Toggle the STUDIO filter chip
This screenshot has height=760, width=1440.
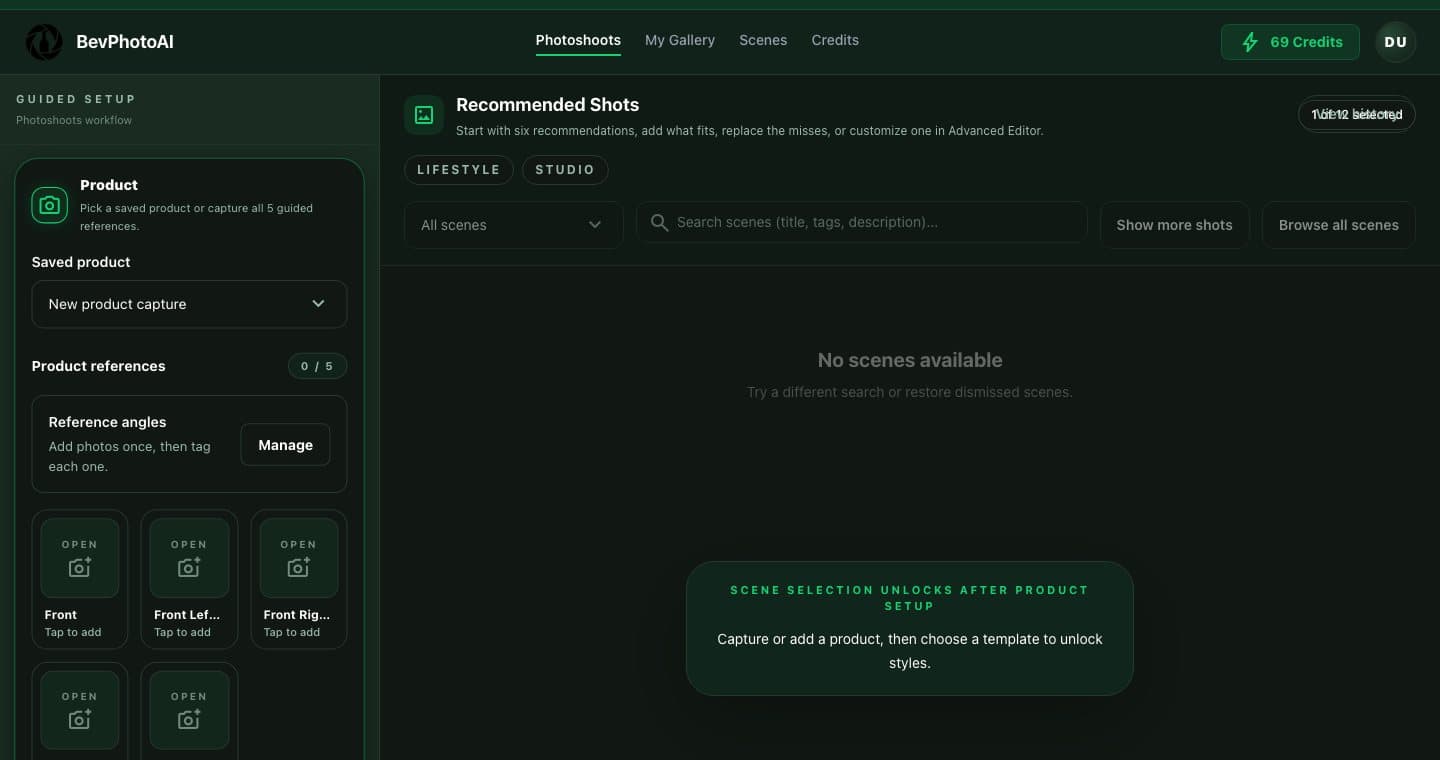pyautogui.click(x=565, y=170)
